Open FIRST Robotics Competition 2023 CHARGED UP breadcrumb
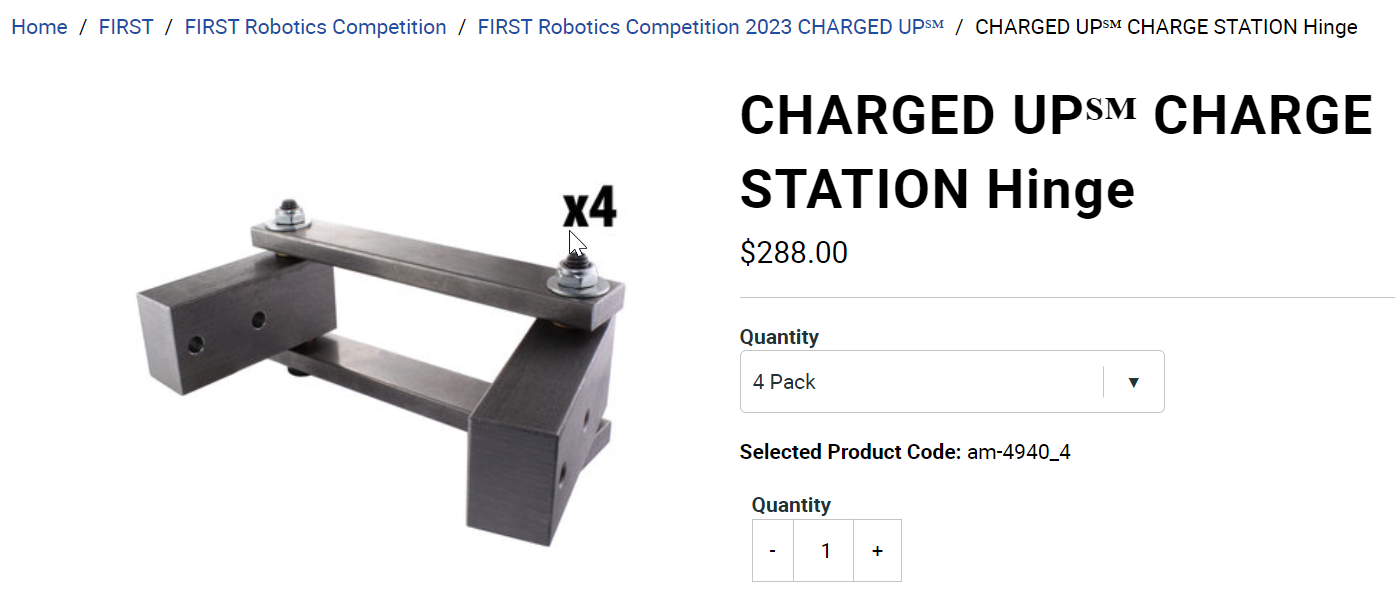 click(711, 27)
